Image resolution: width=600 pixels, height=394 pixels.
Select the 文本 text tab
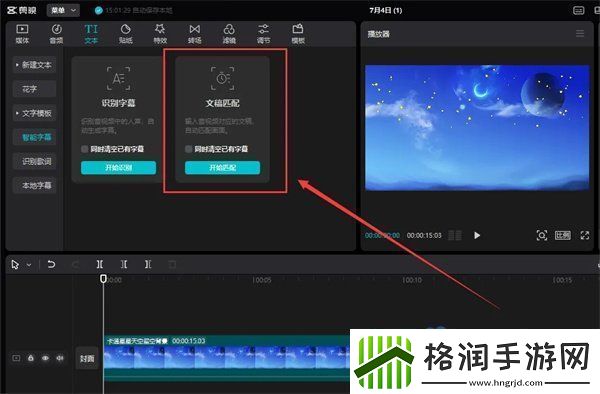[91, 34]
